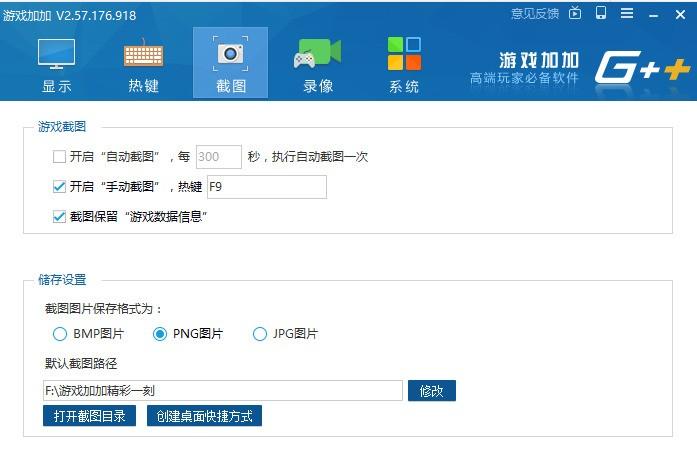This screenshot has height=452, width=697.
Task: Click the F9 hotkey input field
Action: [x=267, y=187]
